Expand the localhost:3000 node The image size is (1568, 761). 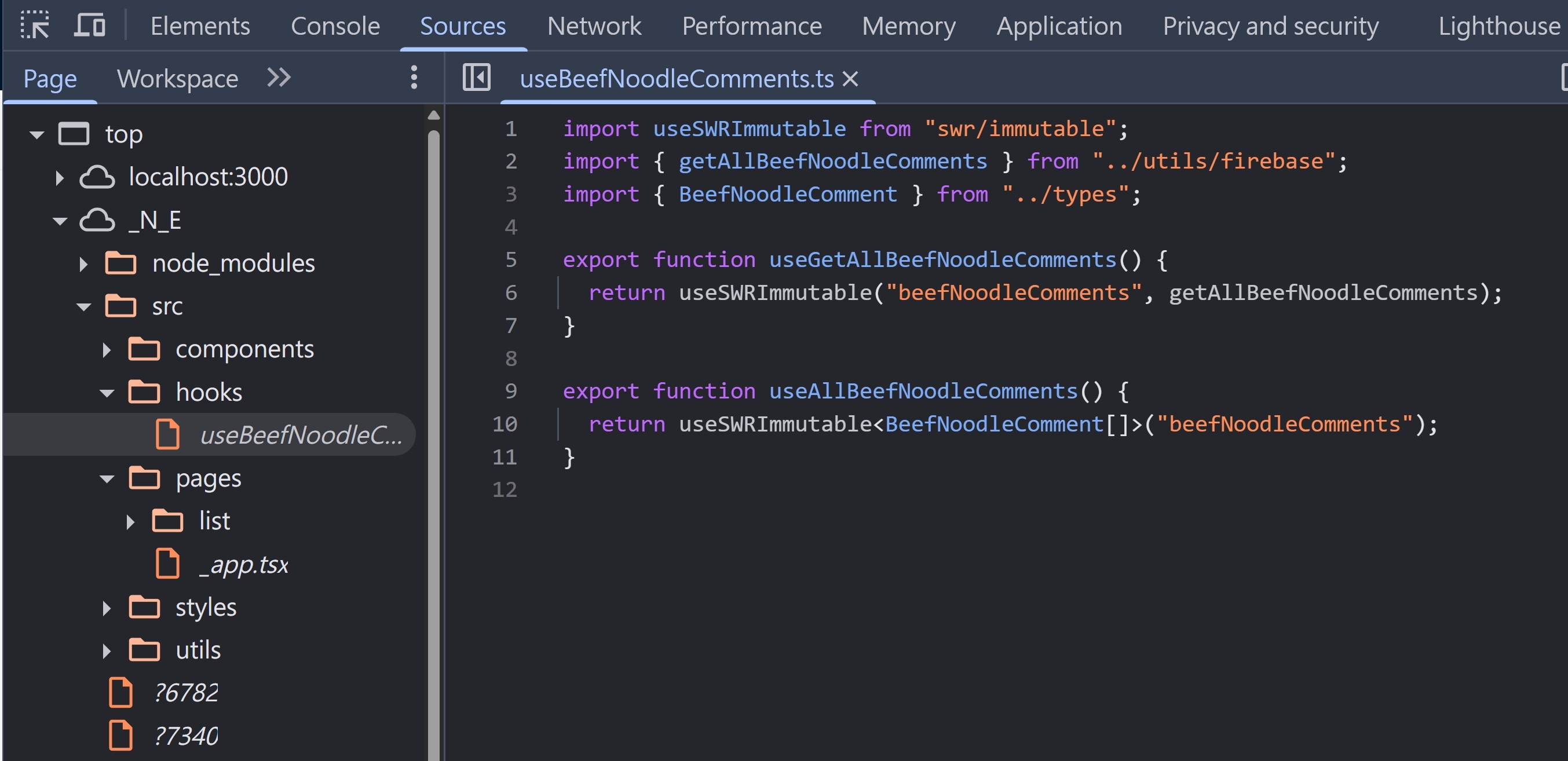pyautogui.click(x=60, y=178)
